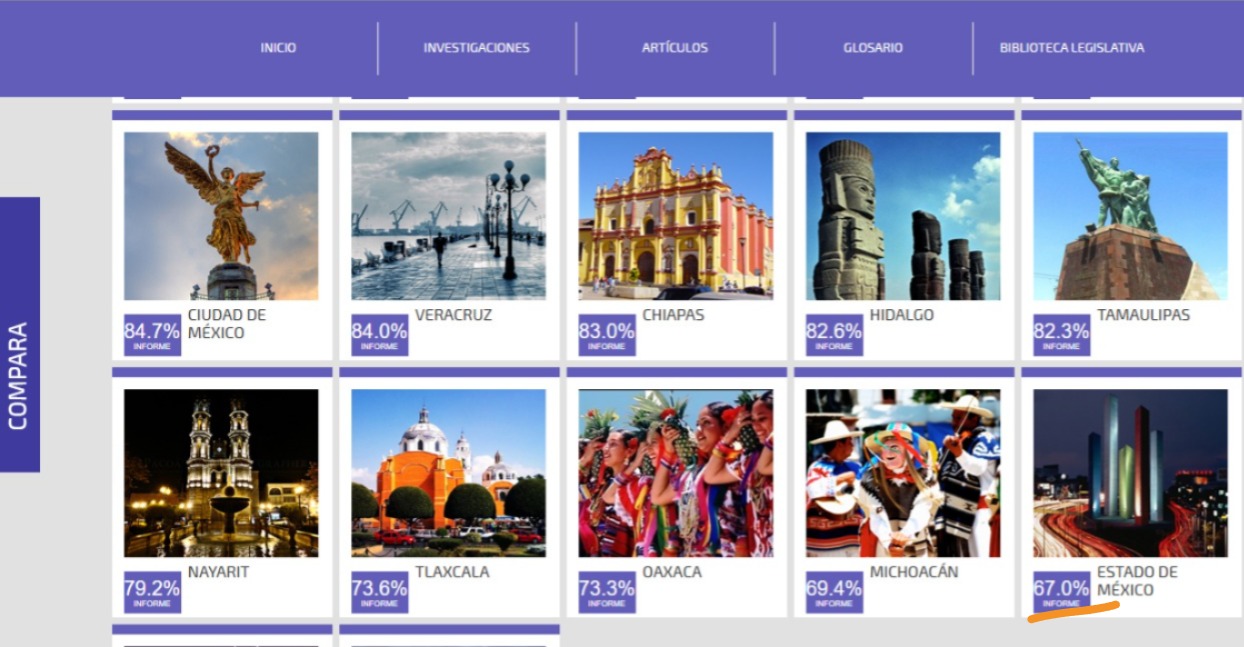Select the CHIAPAS state name
This screenshot has height=647, width=1244.
[x=673, y=315]
